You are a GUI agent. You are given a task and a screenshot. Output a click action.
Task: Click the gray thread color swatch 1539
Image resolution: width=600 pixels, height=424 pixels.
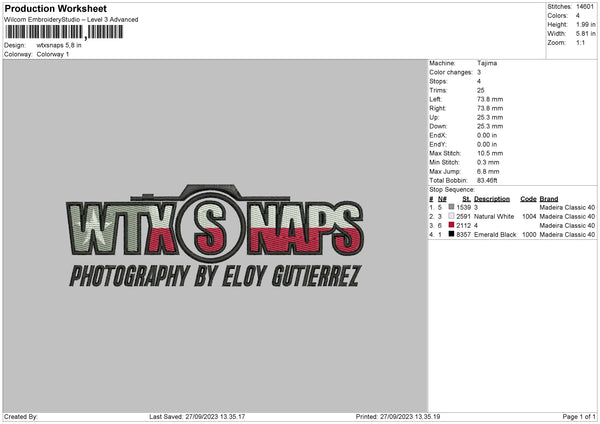(x=452, y=207)
